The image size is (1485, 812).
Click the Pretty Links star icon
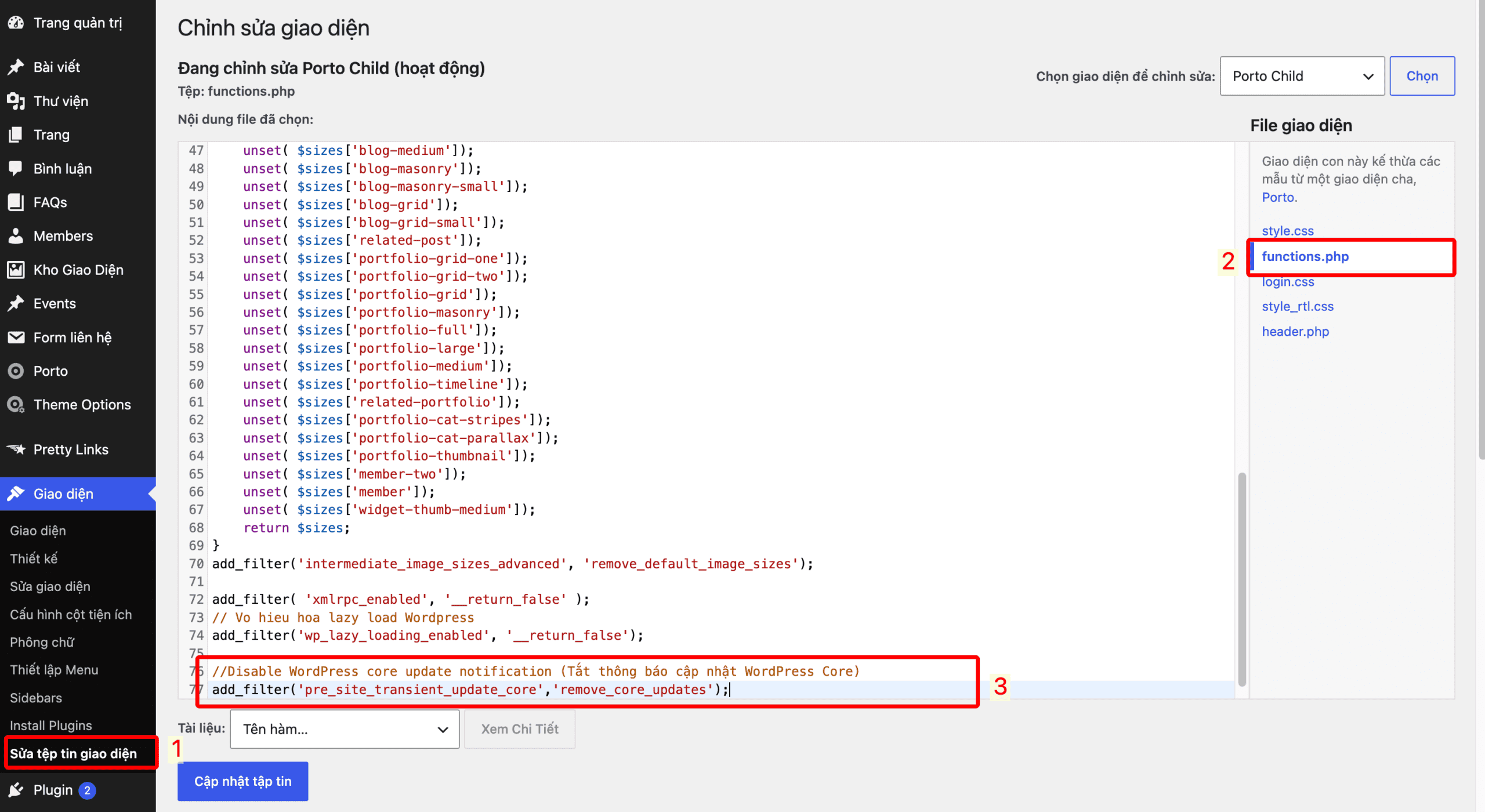pos(16,449)
